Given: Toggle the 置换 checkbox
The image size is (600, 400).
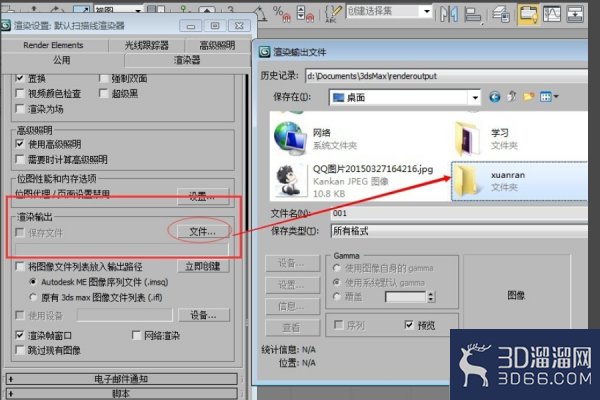Looking at the screenshot, I should tap(20, 78).
